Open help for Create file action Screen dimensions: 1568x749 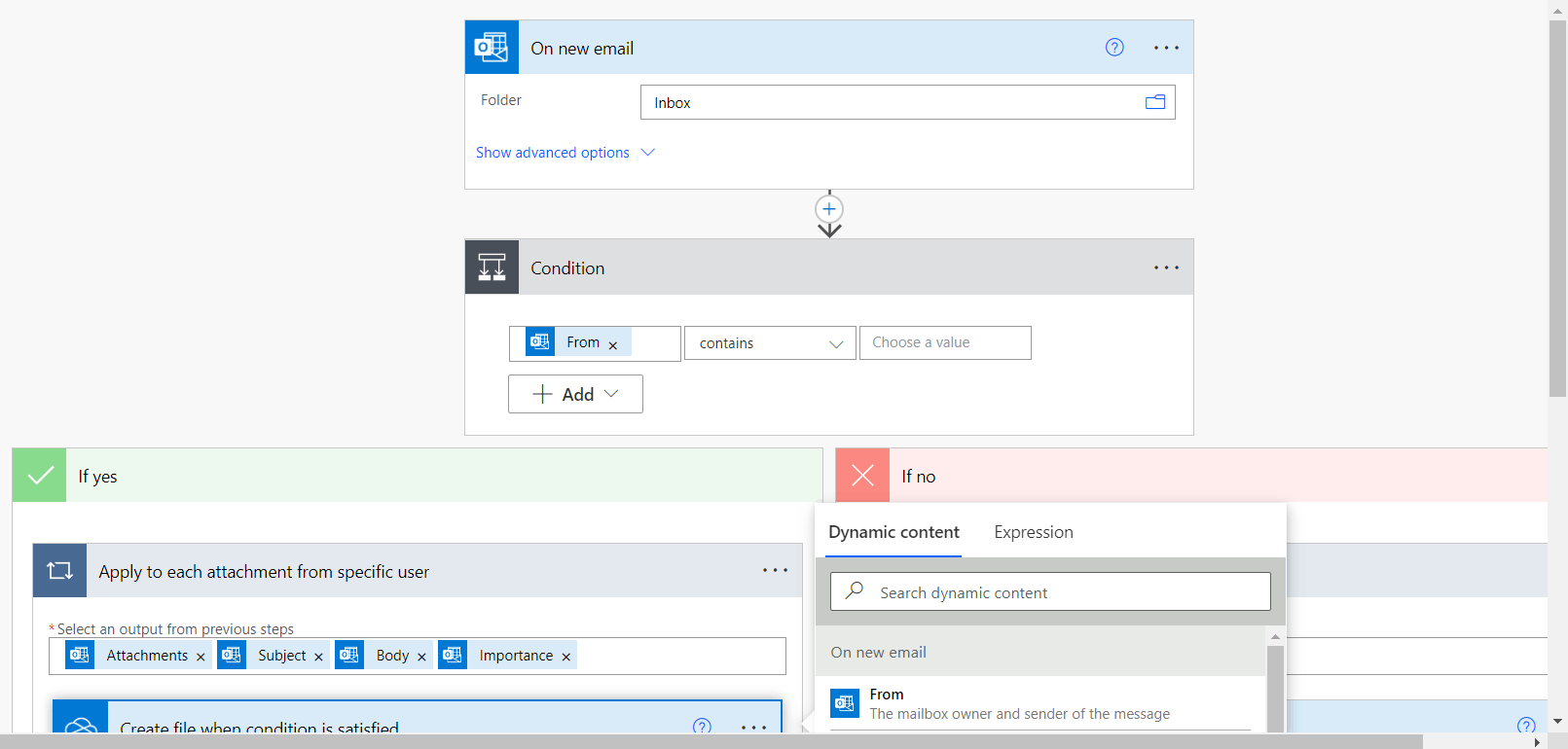click(702, 727)
